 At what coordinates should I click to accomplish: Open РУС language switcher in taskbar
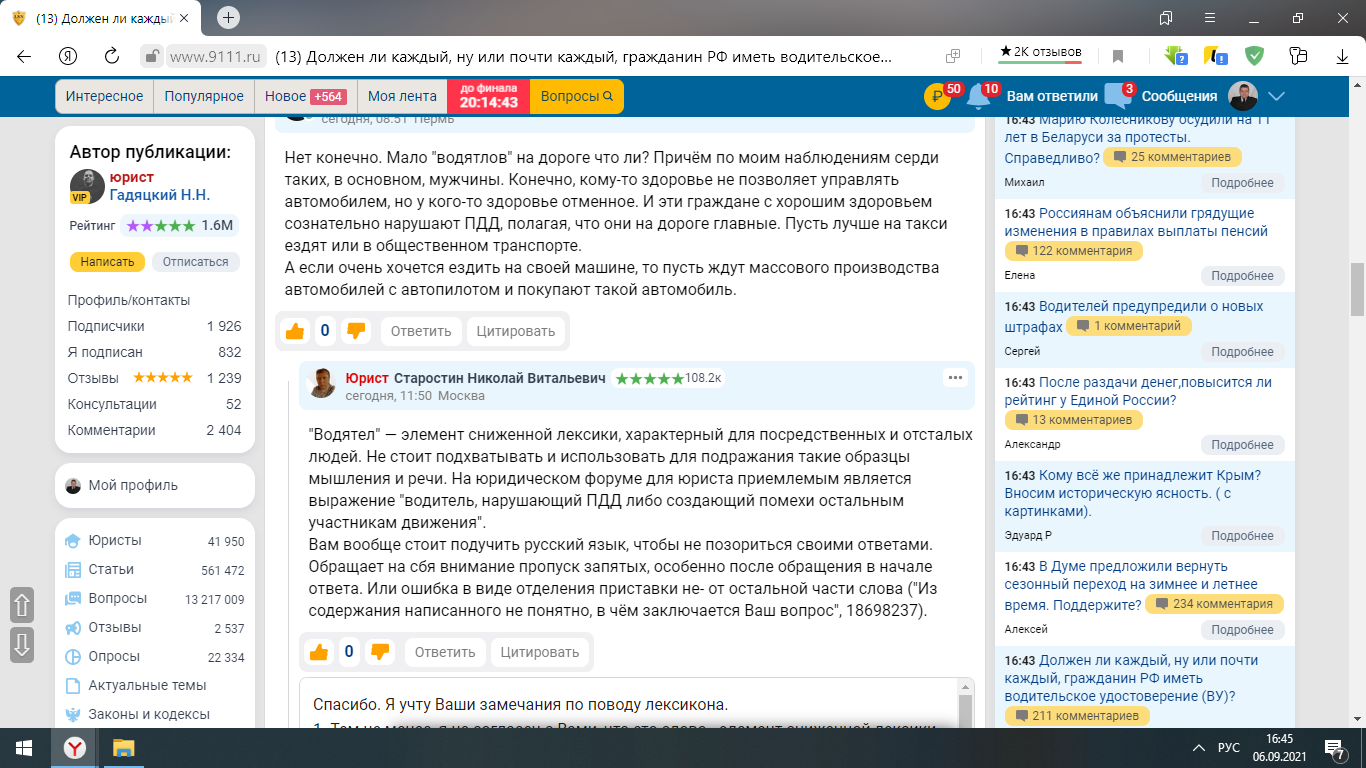coord(1228,748)
